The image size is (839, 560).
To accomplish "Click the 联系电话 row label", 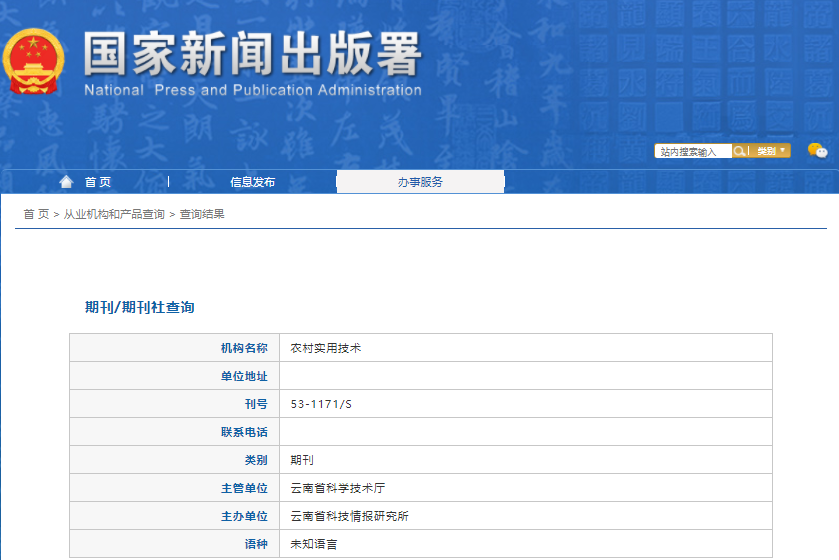I will [244, 432].
